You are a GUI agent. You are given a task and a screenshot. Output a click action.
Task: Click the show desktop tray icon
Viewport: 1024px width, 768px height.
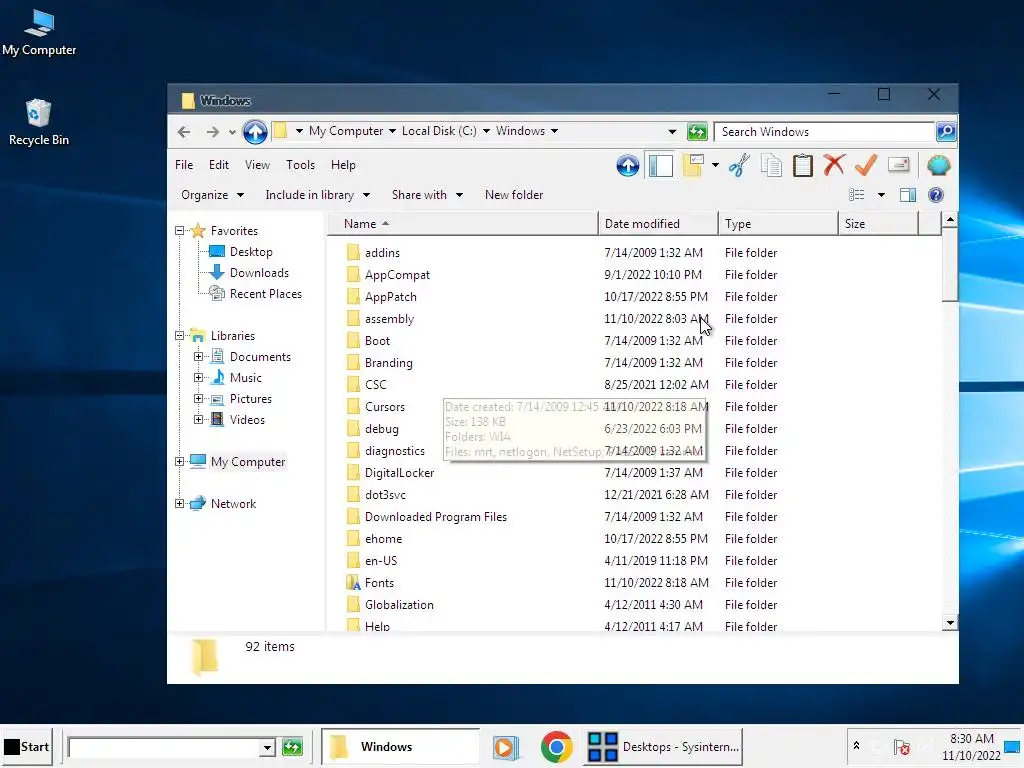(1012, 746)
